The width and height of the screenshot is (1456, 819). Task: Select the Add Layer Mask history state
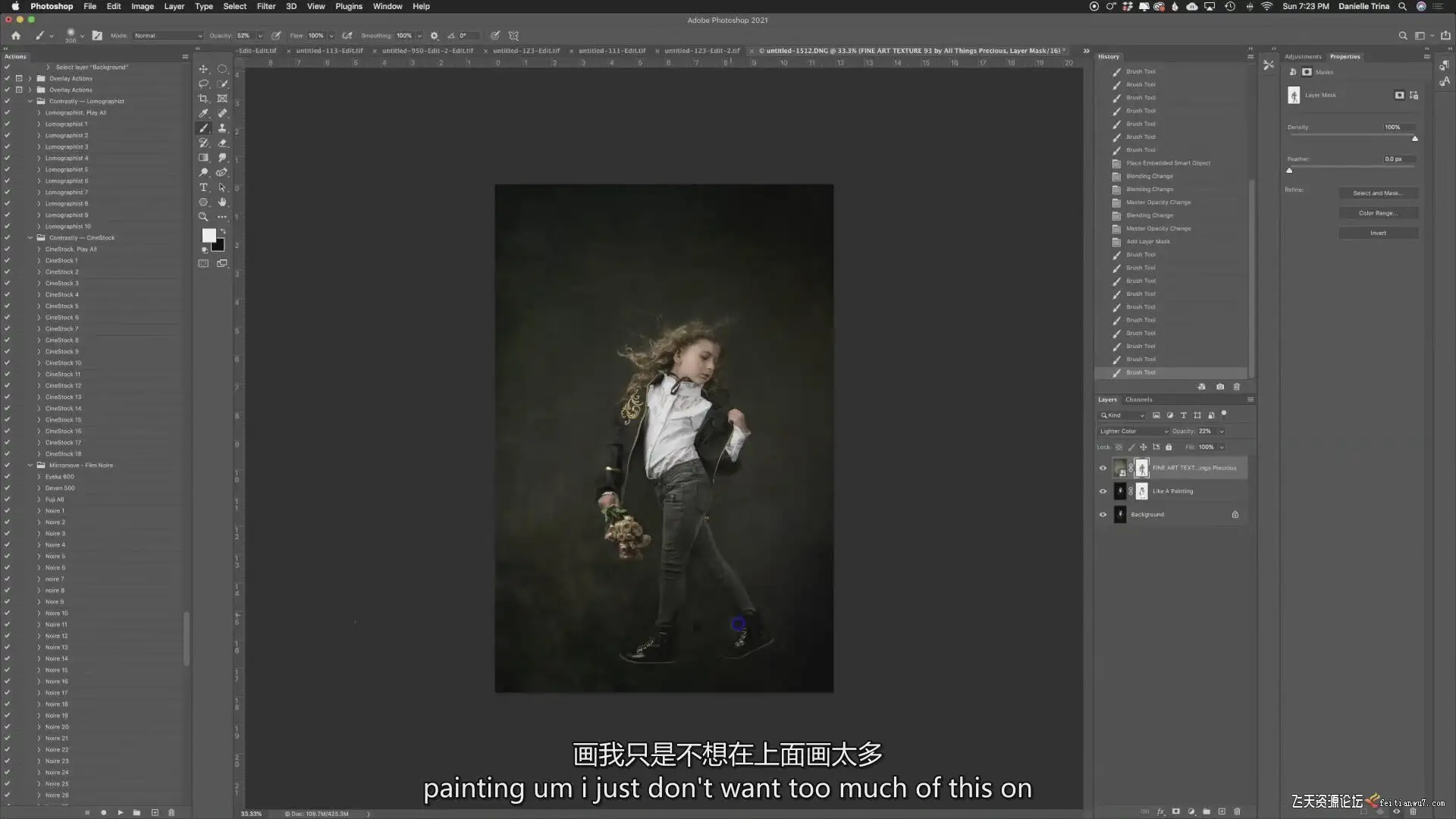tap(1148, 242)
